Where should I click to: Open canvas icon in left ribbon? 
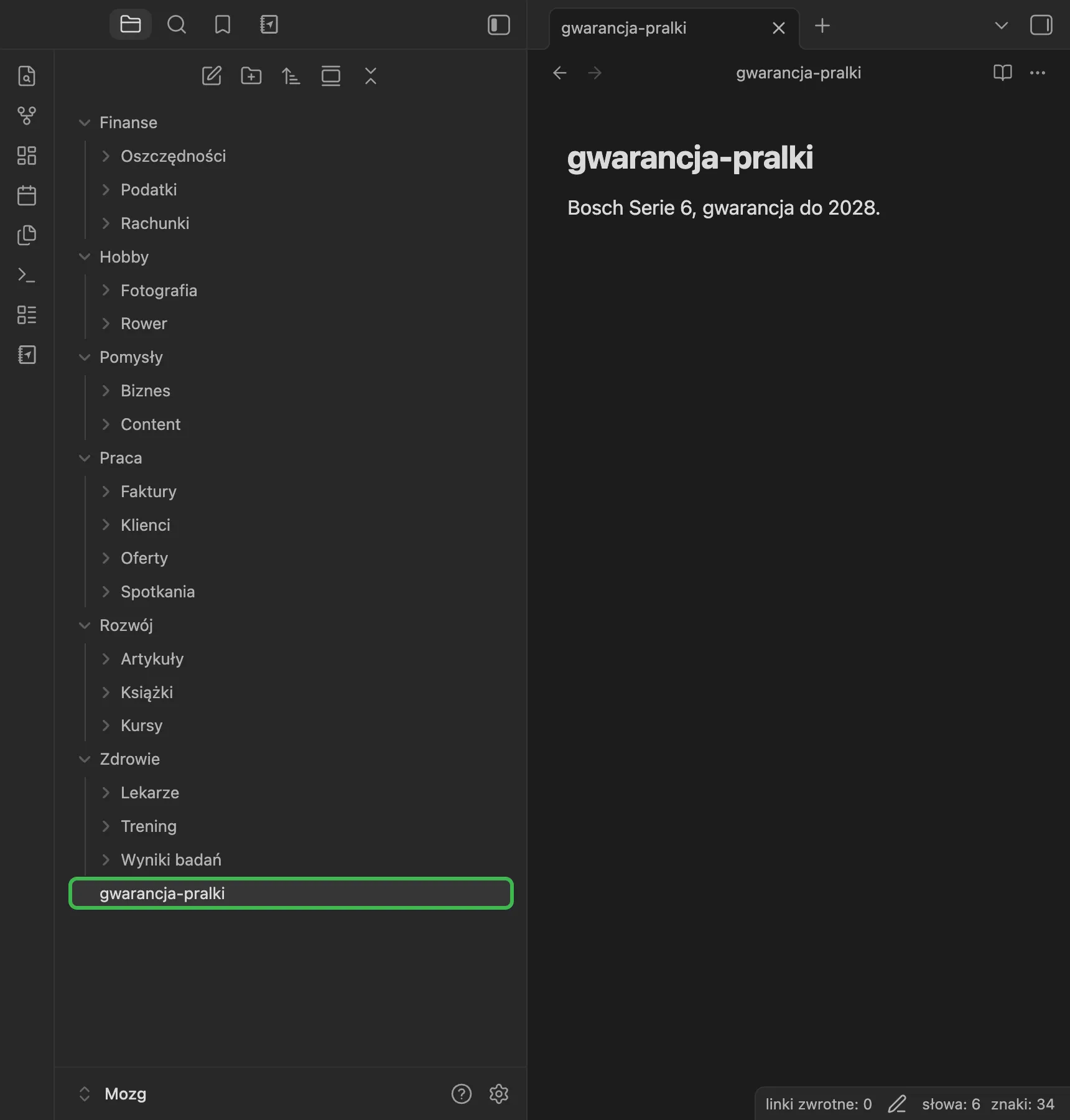(27, 156)
